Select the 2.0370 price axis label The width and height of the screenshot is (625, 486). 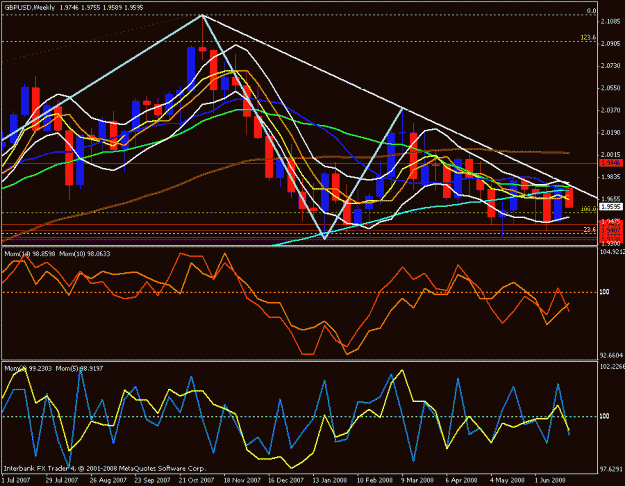[610, 110]
